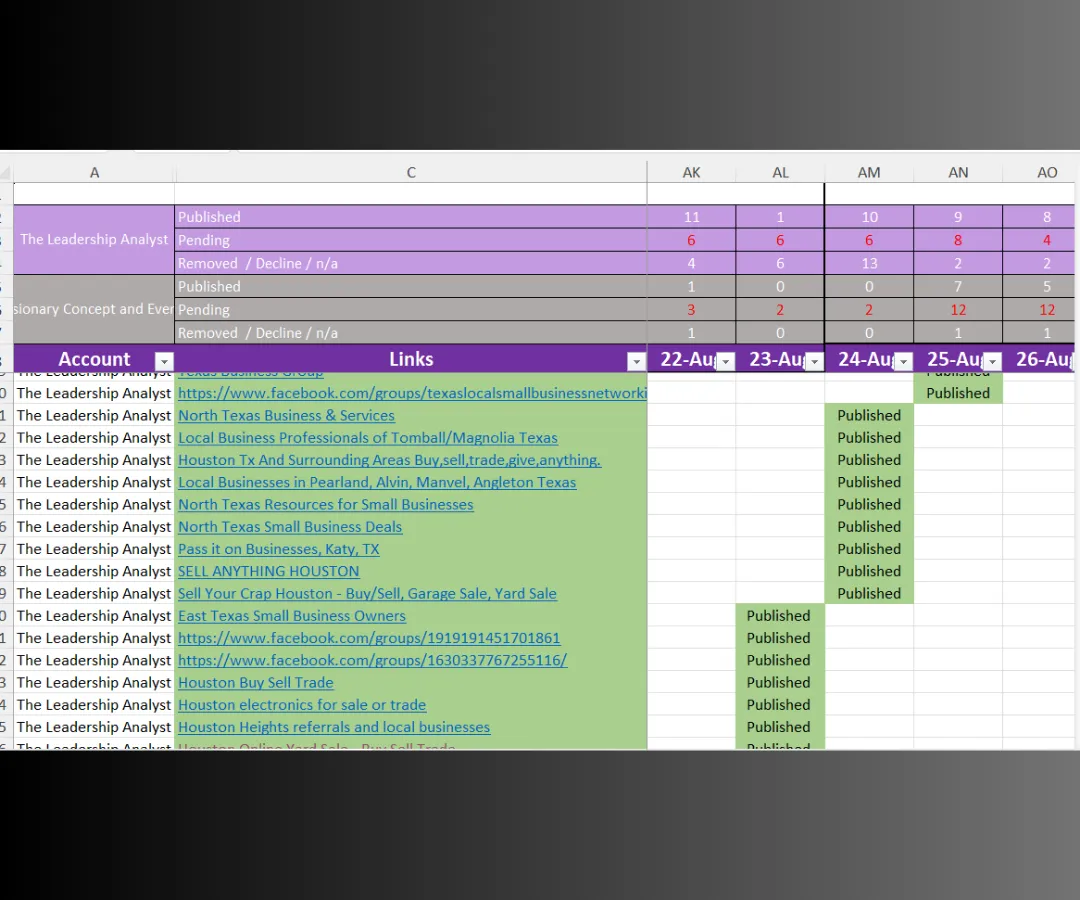Open the Account column filter dropdown
Viewport: 1080px width, 900px height.
pyautogui.click(x=164, y=361)
